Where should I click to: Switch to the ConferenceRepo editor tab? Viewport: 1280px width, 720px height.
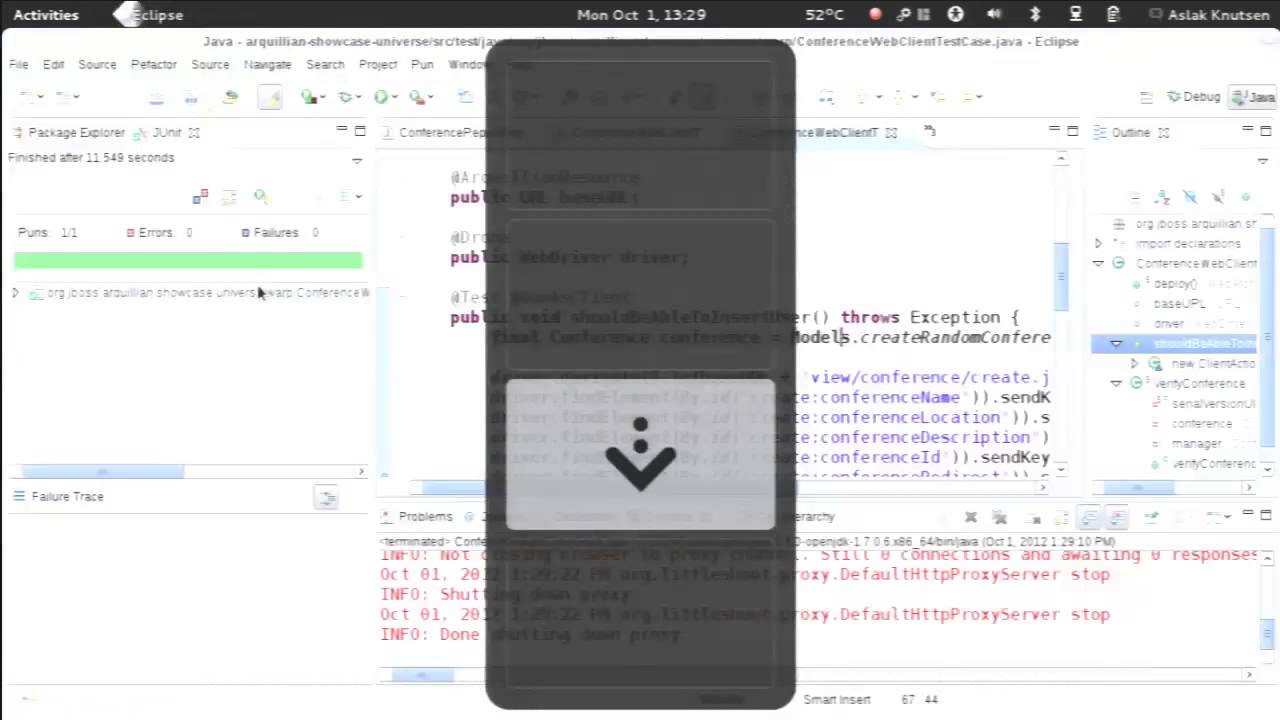tap(440, 132)
